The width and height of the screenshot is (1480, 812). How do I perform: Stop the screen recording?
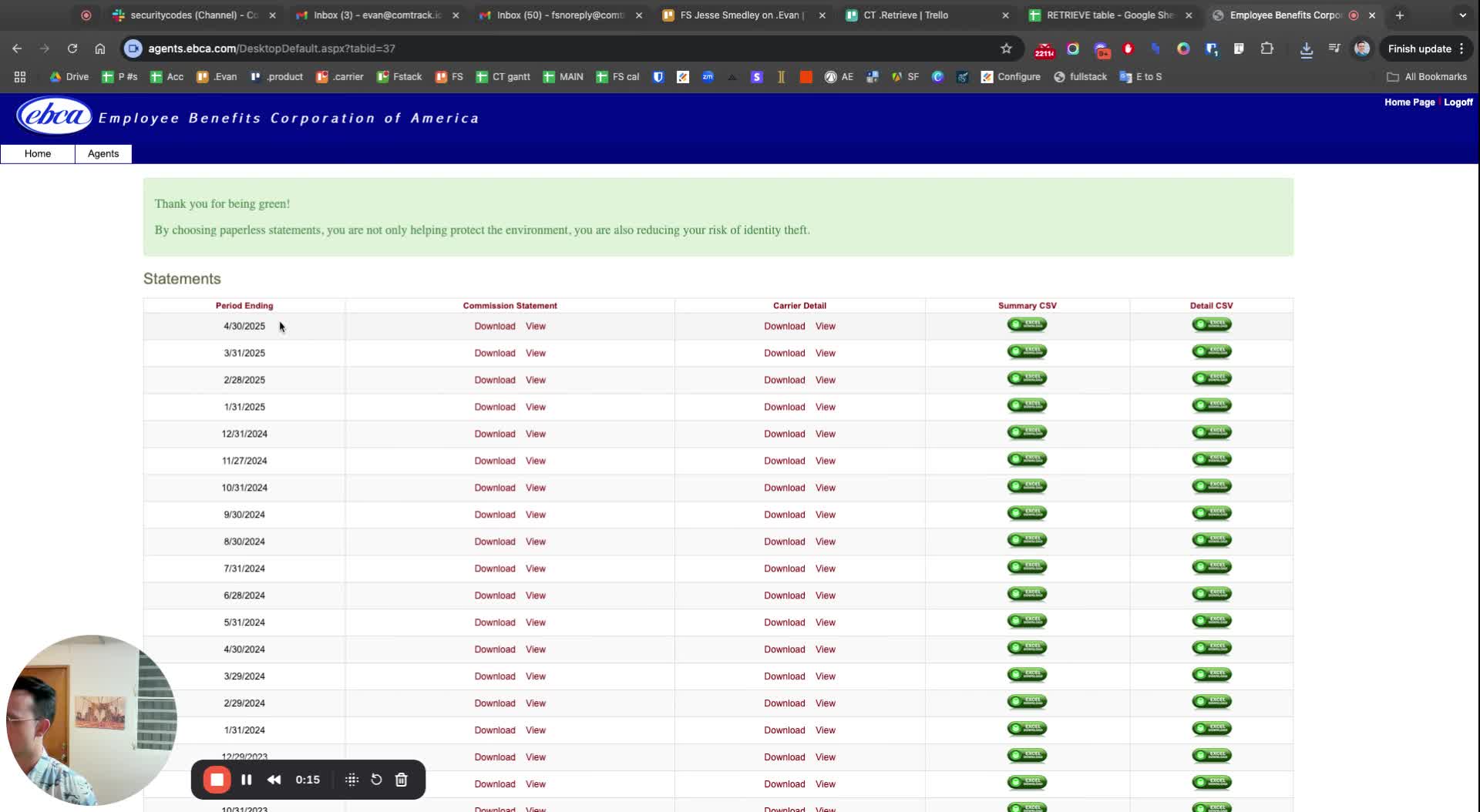[x=217, y=780]
